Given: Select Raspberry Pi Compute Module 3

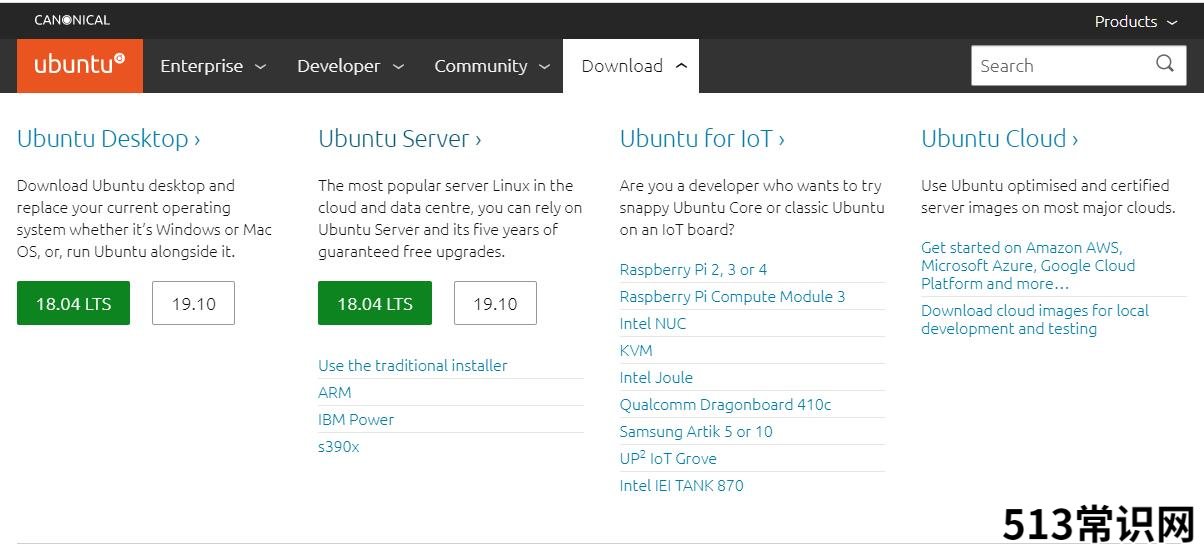Looking at the screenshot, I should point(732,297).
